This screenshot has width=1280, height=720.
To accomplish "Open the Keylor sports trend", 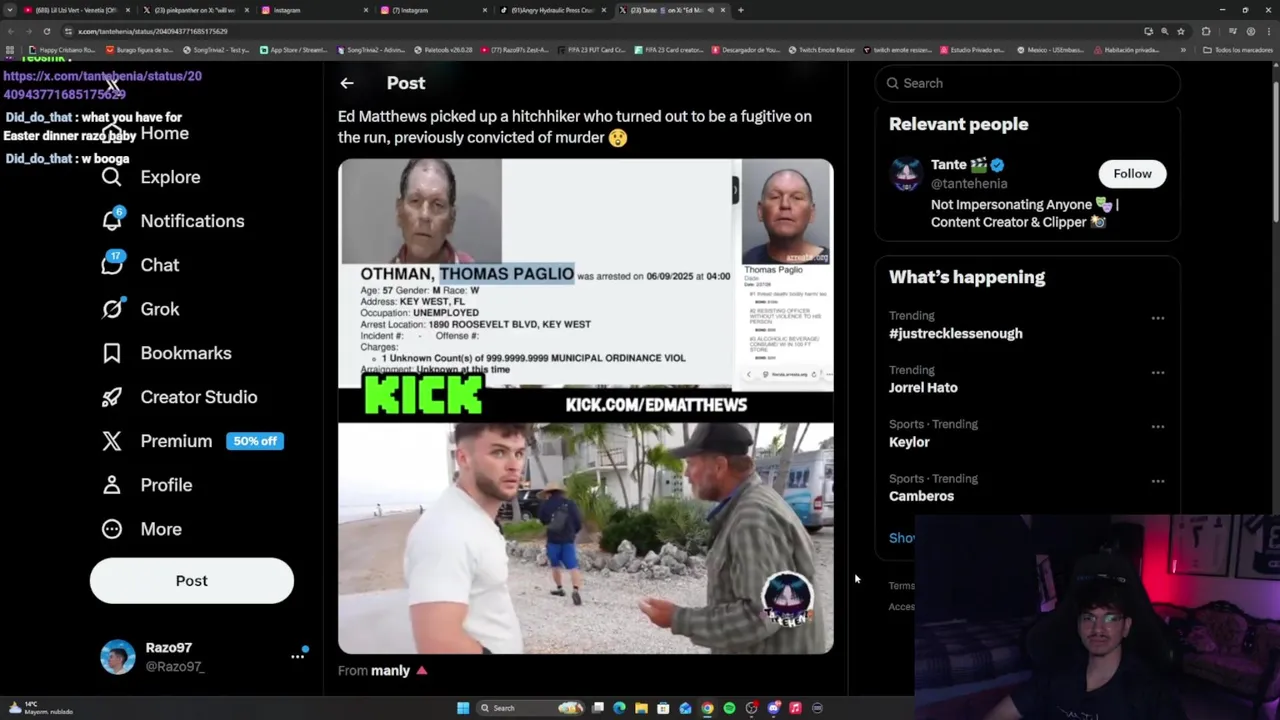I will tap(909, 442).
